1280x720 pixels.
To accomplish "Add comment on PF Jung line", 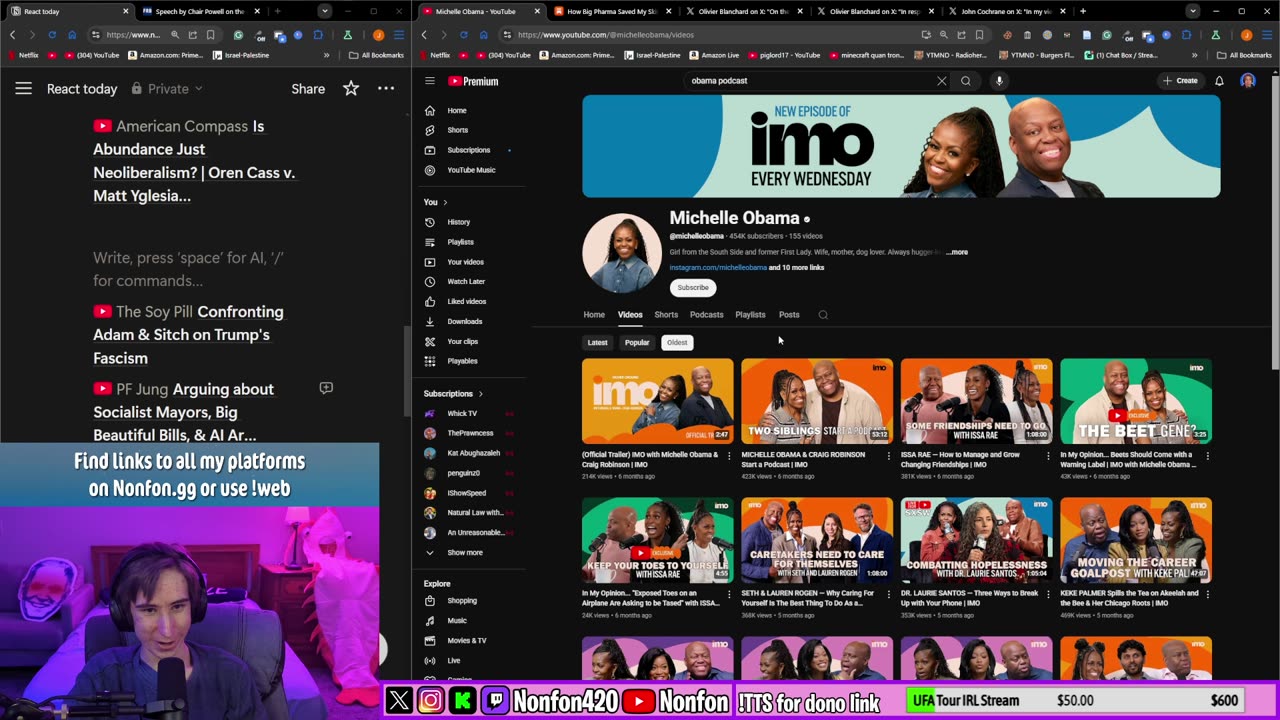I will coord(326,388).
